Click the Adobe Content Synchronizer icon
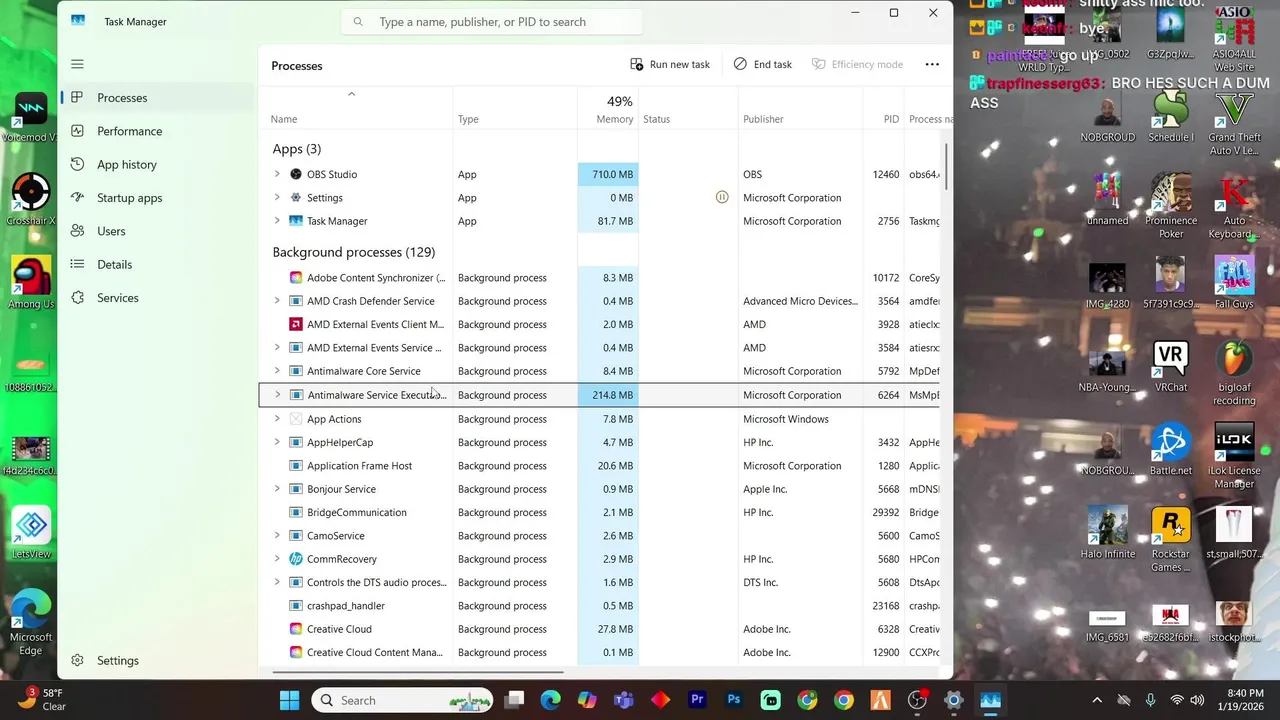This screenshot has width=1280, height=720. (x=296, y=278)
